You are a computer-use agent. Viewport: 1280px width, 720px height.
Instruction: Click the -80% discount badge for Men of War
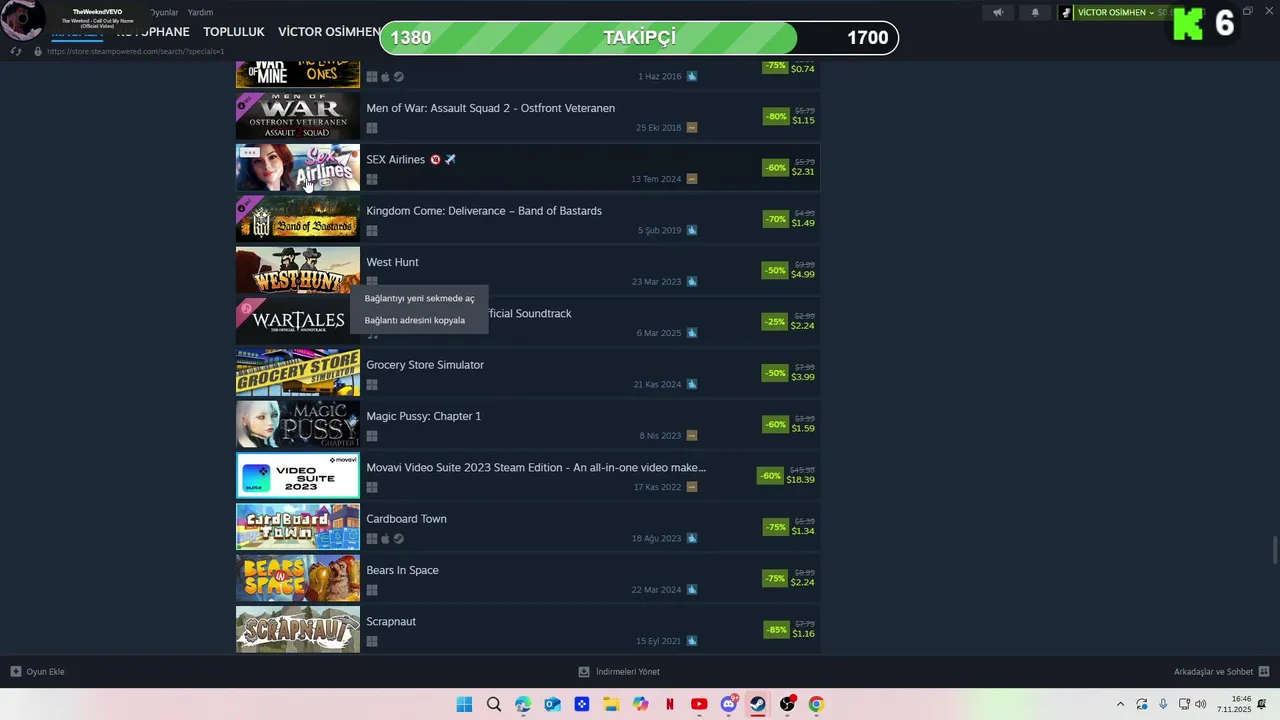click(776, 116)
